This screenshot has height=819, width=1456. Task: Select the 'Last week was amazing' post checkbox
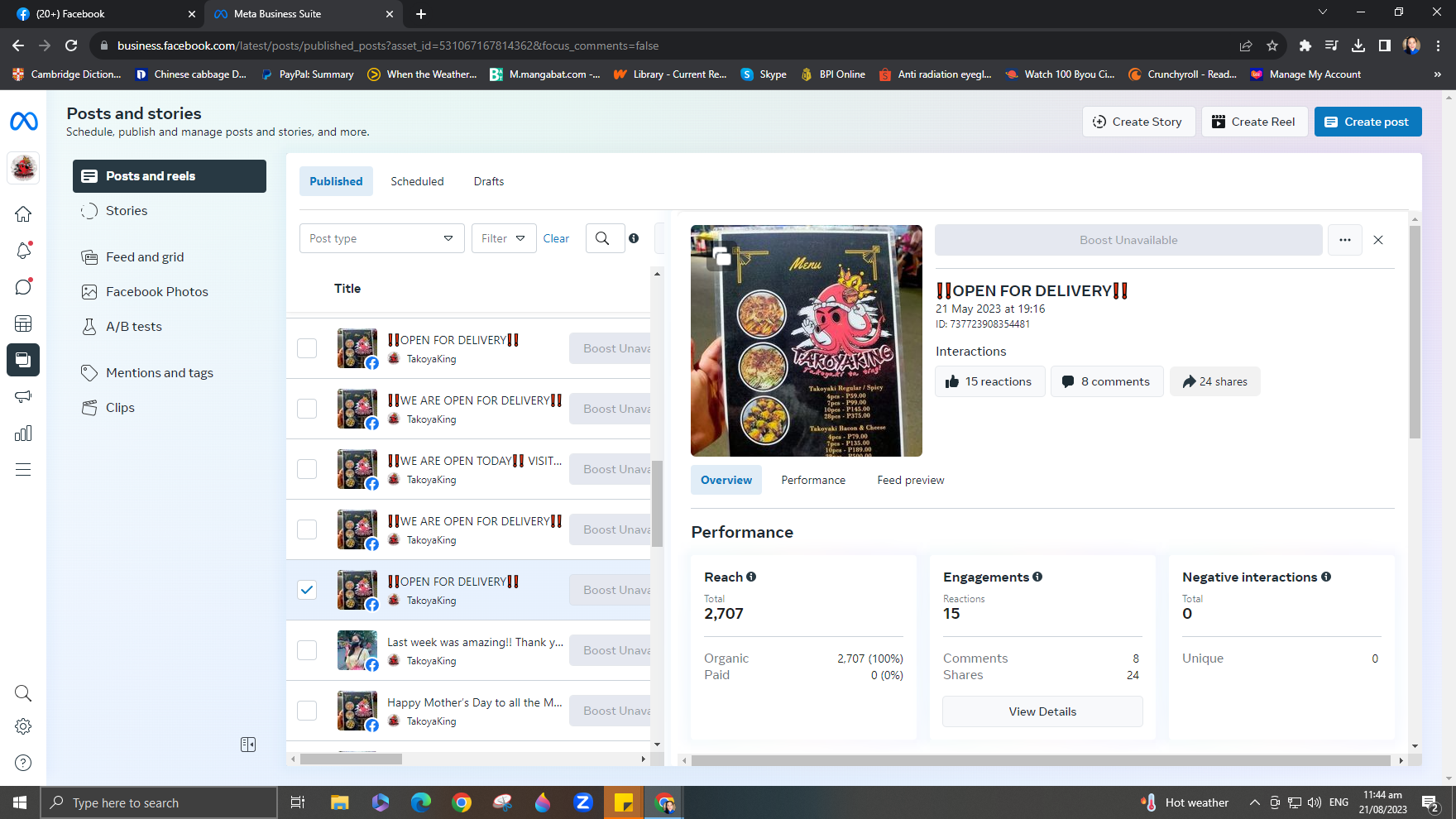307,650
